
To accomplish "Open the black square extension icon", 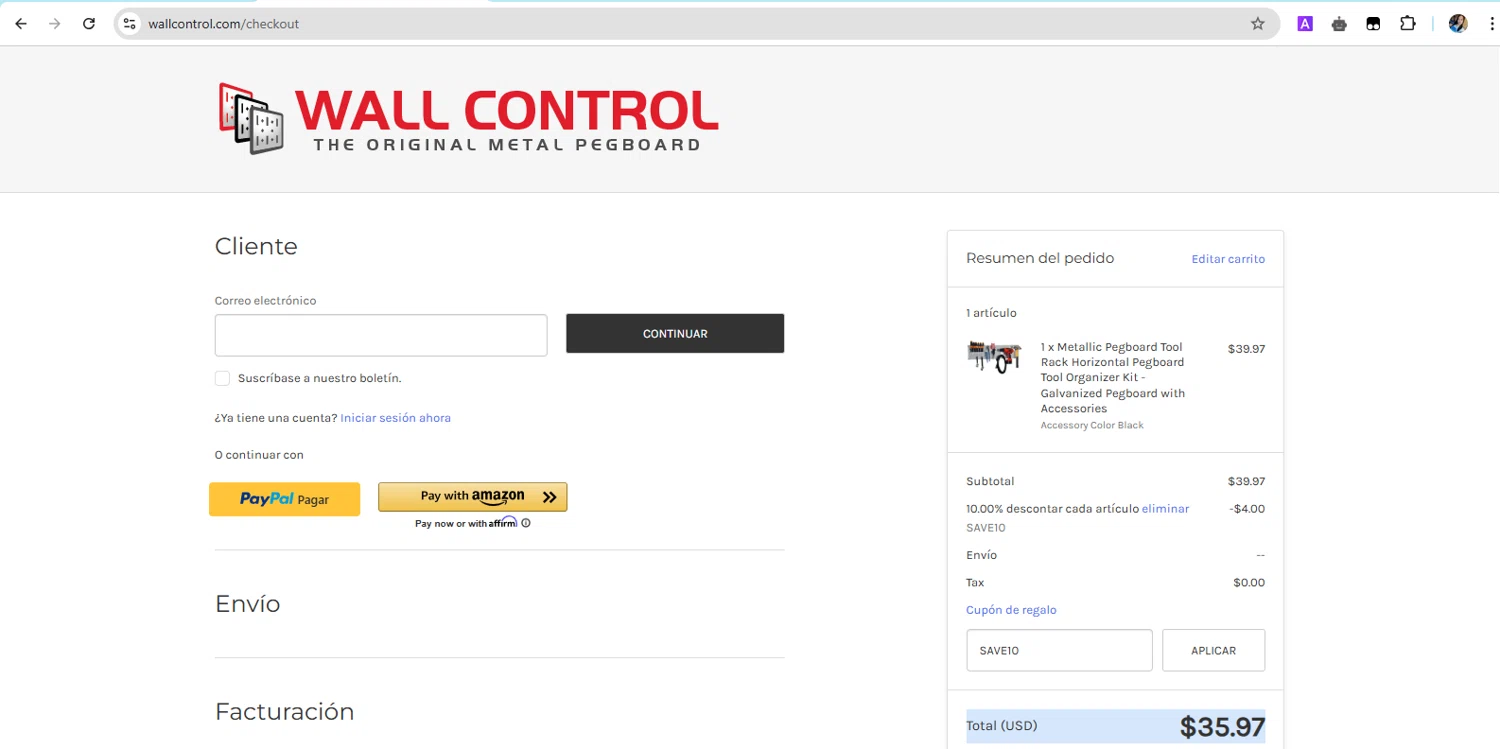I will [x=1373, y=23].
